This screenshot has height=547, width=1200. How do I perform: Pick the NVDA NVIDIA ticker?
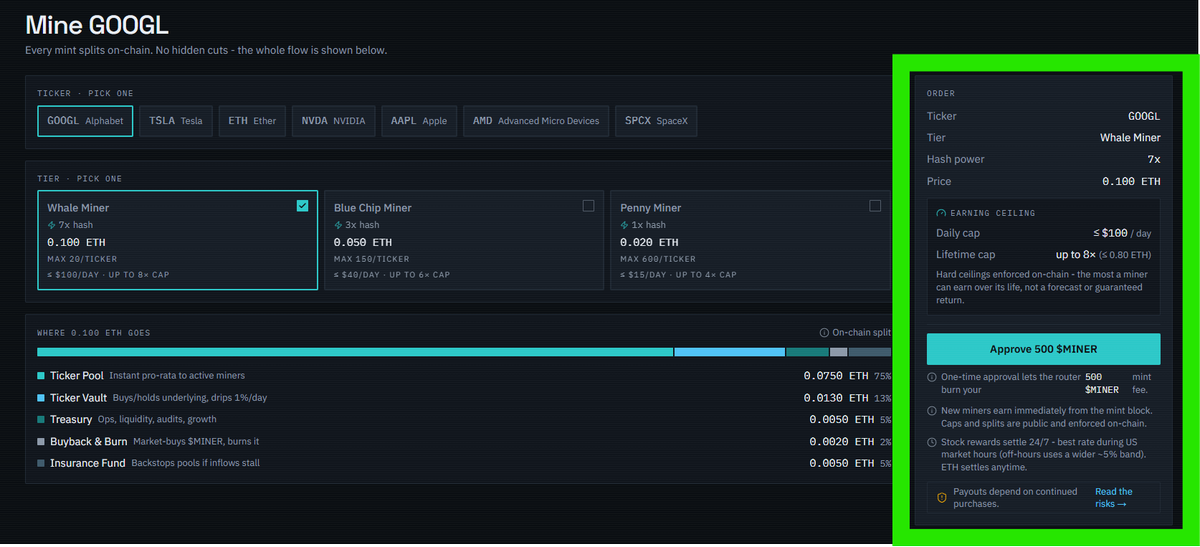(x=334, y=121)
